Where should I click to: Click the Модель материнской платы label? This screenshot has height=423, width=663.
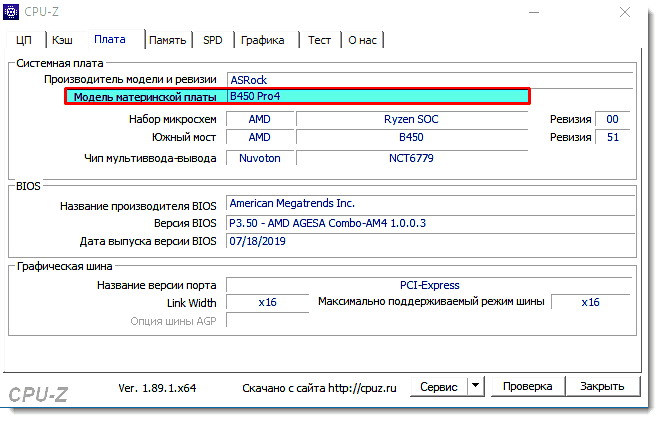pyautogui.click(x=145, y=97)
